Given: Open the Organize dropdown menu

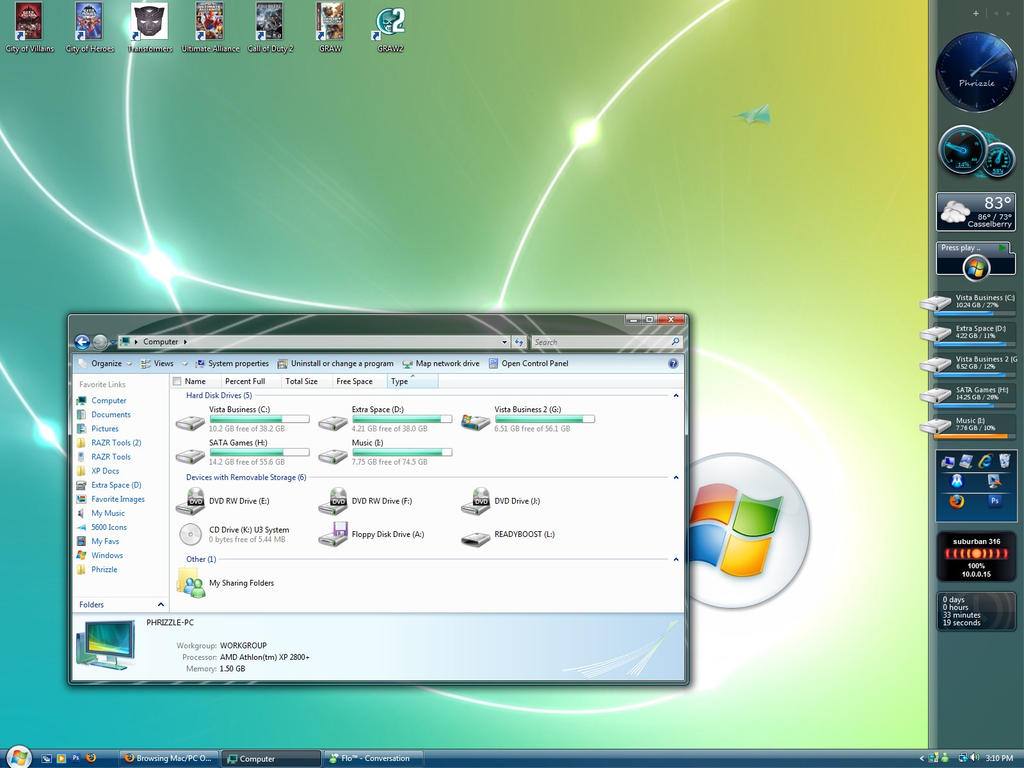Looking at the screenshot, I should 106,363.
